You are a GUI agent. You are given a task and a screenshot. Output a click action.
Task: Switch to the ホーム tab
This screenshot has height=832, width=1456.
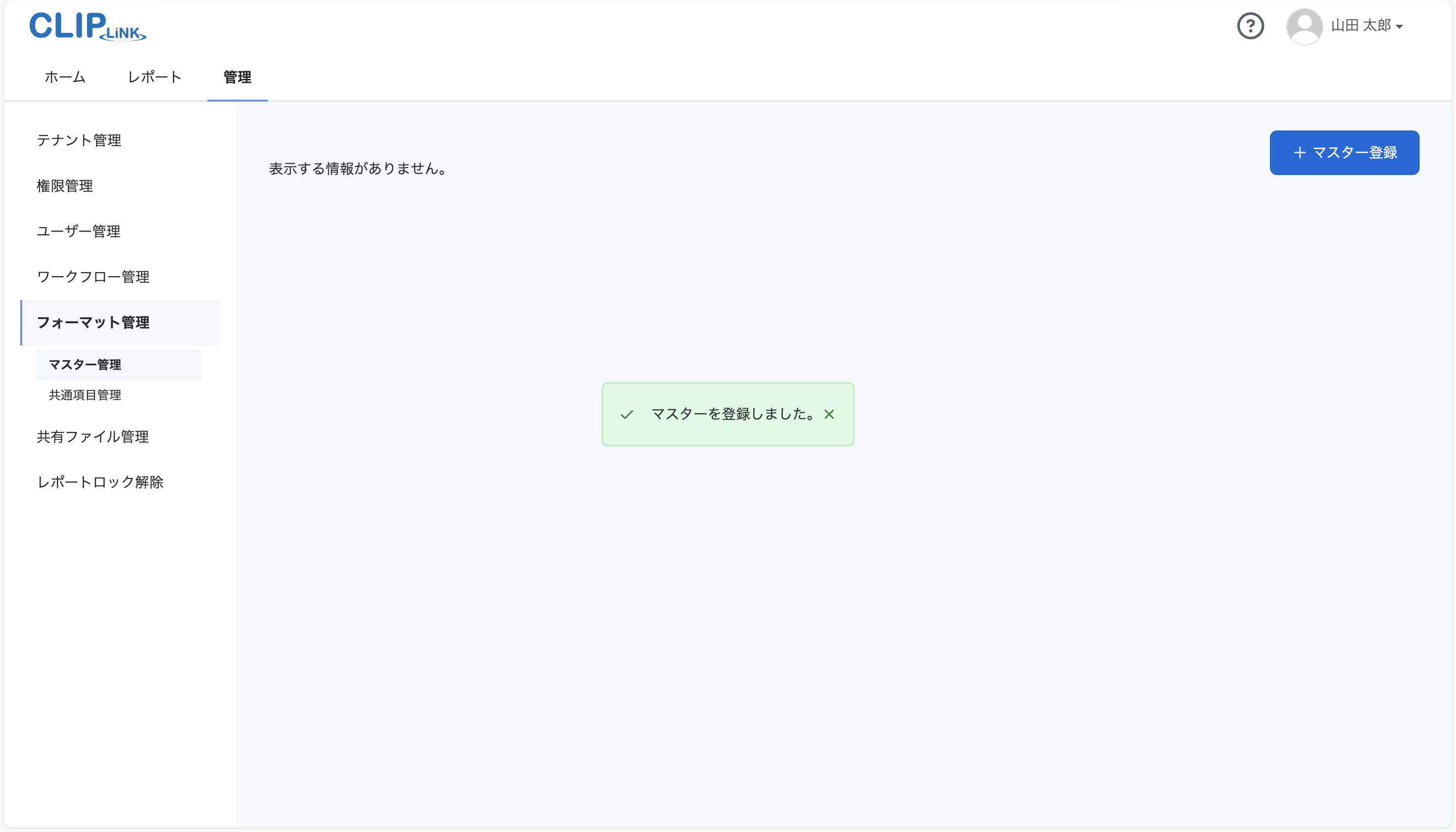click(64, 76)
